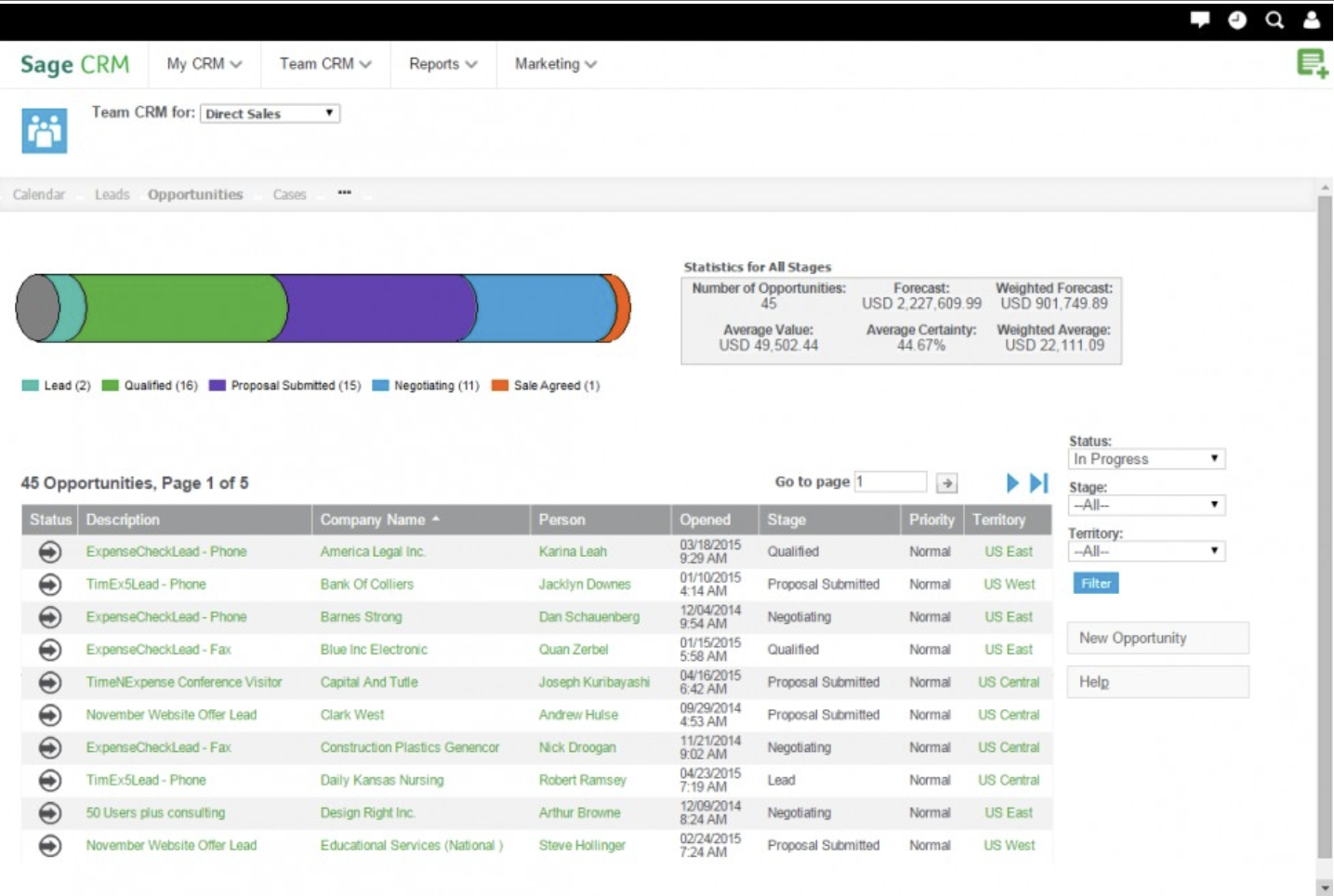This screenshot has height=896, width=1334.
Task: Open the Quan Zerbel person link
Action: pos(574,650)
